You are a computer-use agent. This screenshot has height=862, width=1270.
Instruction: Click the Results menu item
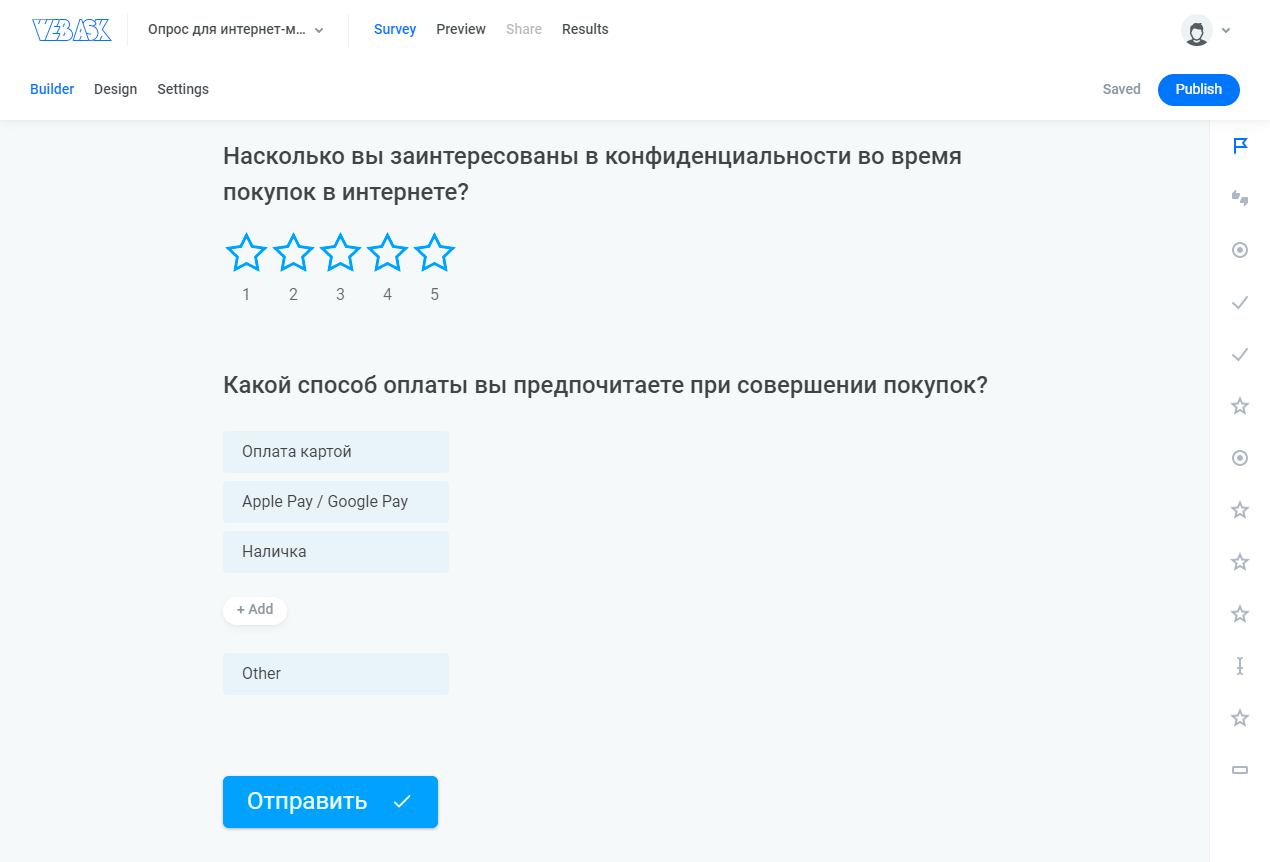585,29
